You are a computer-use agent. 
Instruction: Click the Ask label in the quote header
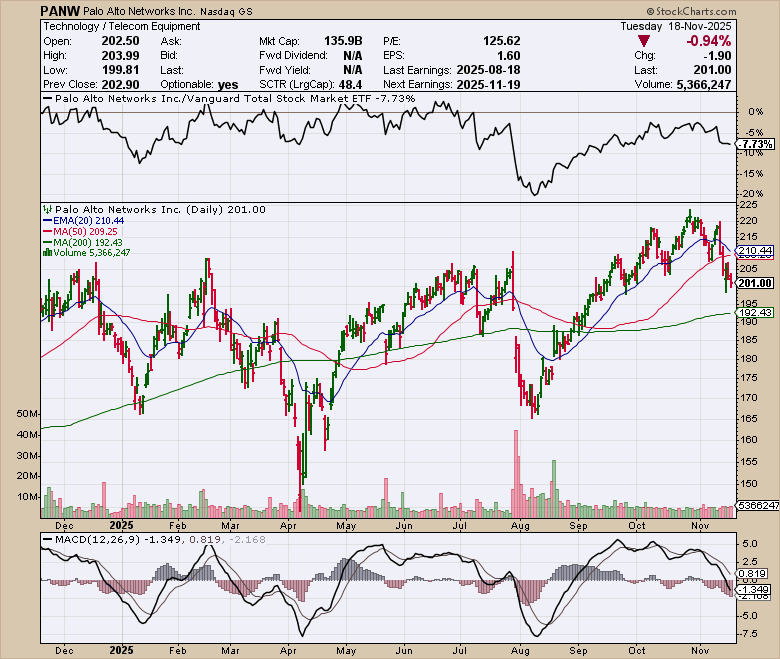coord(171,41)
